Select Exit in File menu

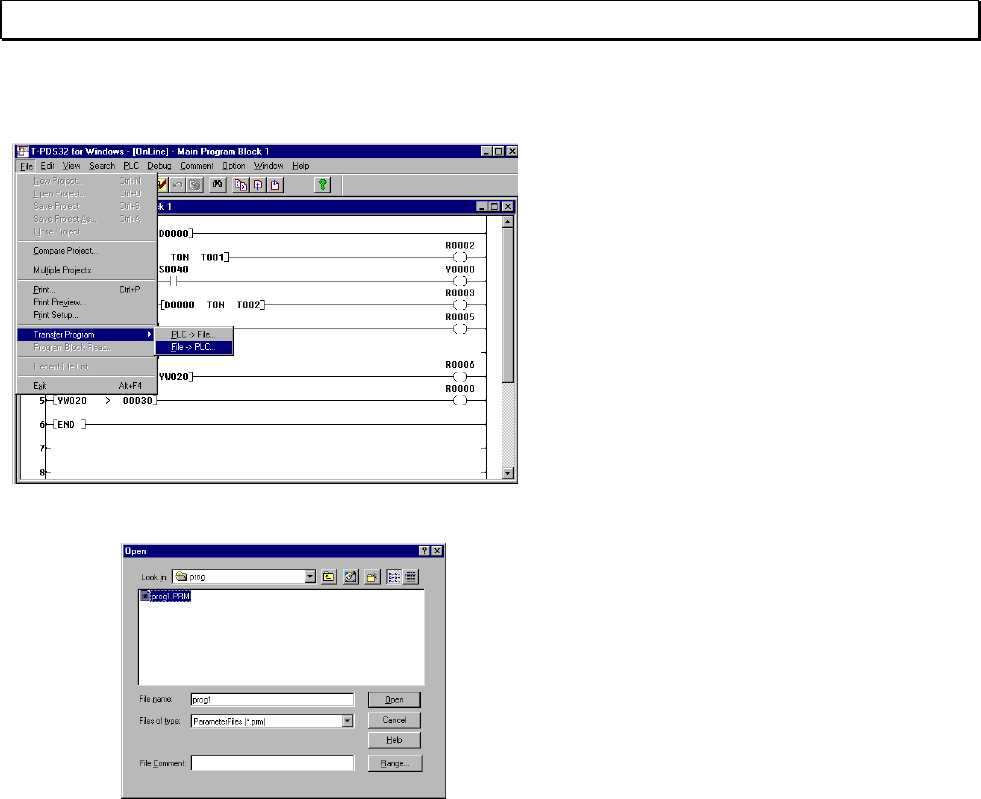pos(86,386)
